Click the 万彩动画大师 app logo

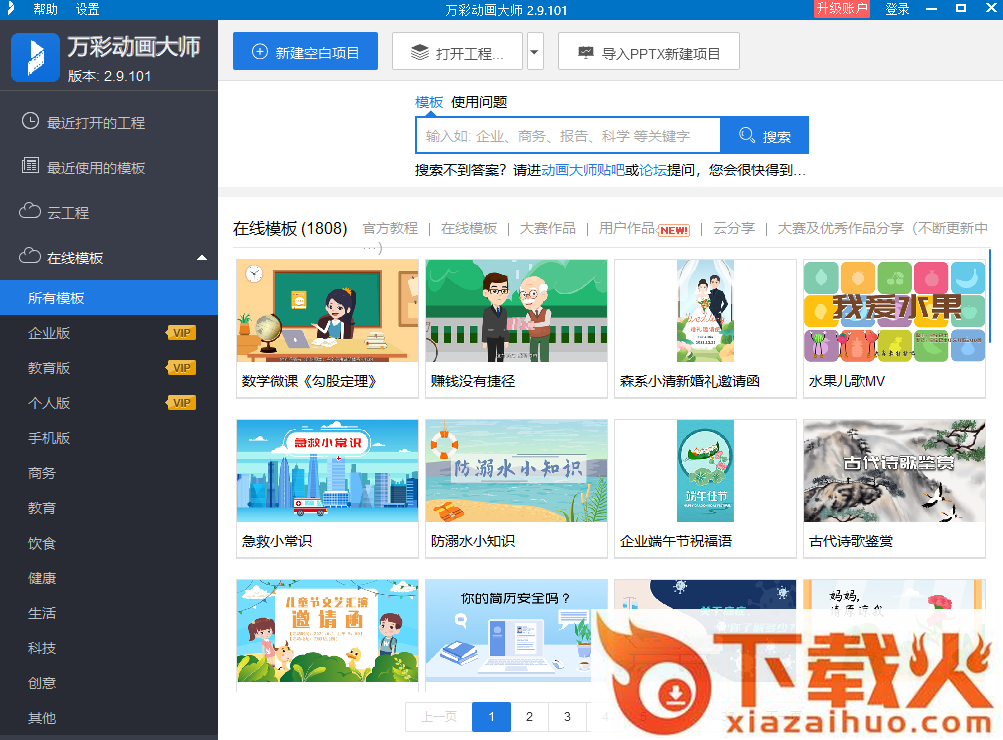(35, 57)
